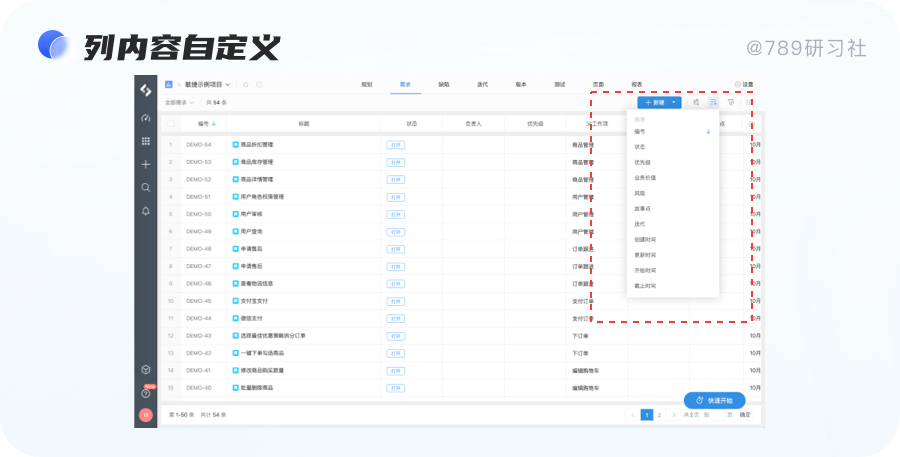Switch to the 页面 tab
The image size is (900, 457).
coord(598,84)
